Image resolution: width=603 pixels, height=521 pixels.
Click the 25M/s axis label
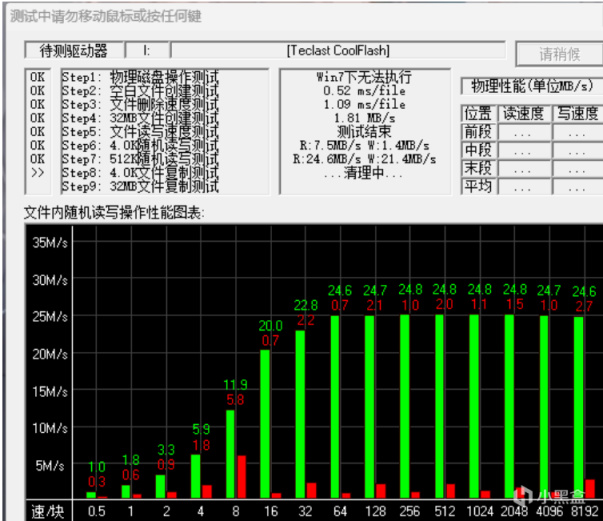click(x=50, y=317)
